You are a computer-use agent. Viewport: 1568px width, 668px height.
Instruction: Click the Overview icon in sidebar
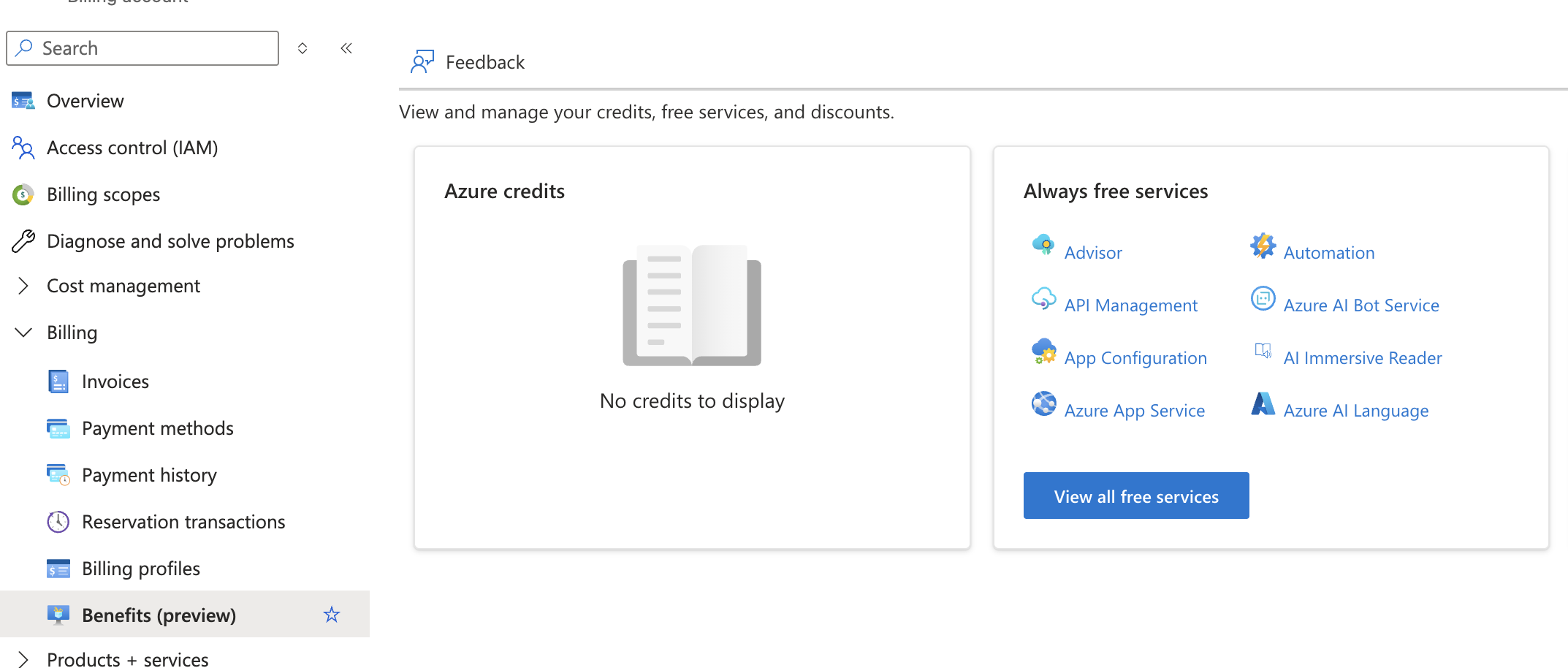23,101
